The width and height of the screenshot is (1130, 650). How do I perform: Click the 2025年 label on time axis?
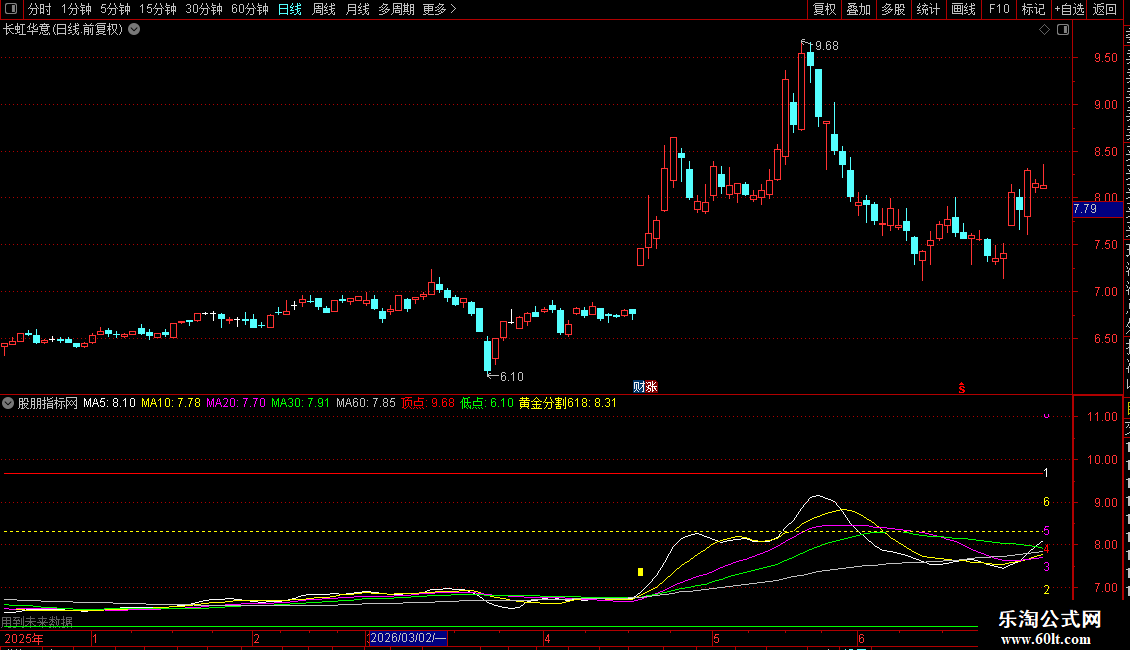point(24,638)
